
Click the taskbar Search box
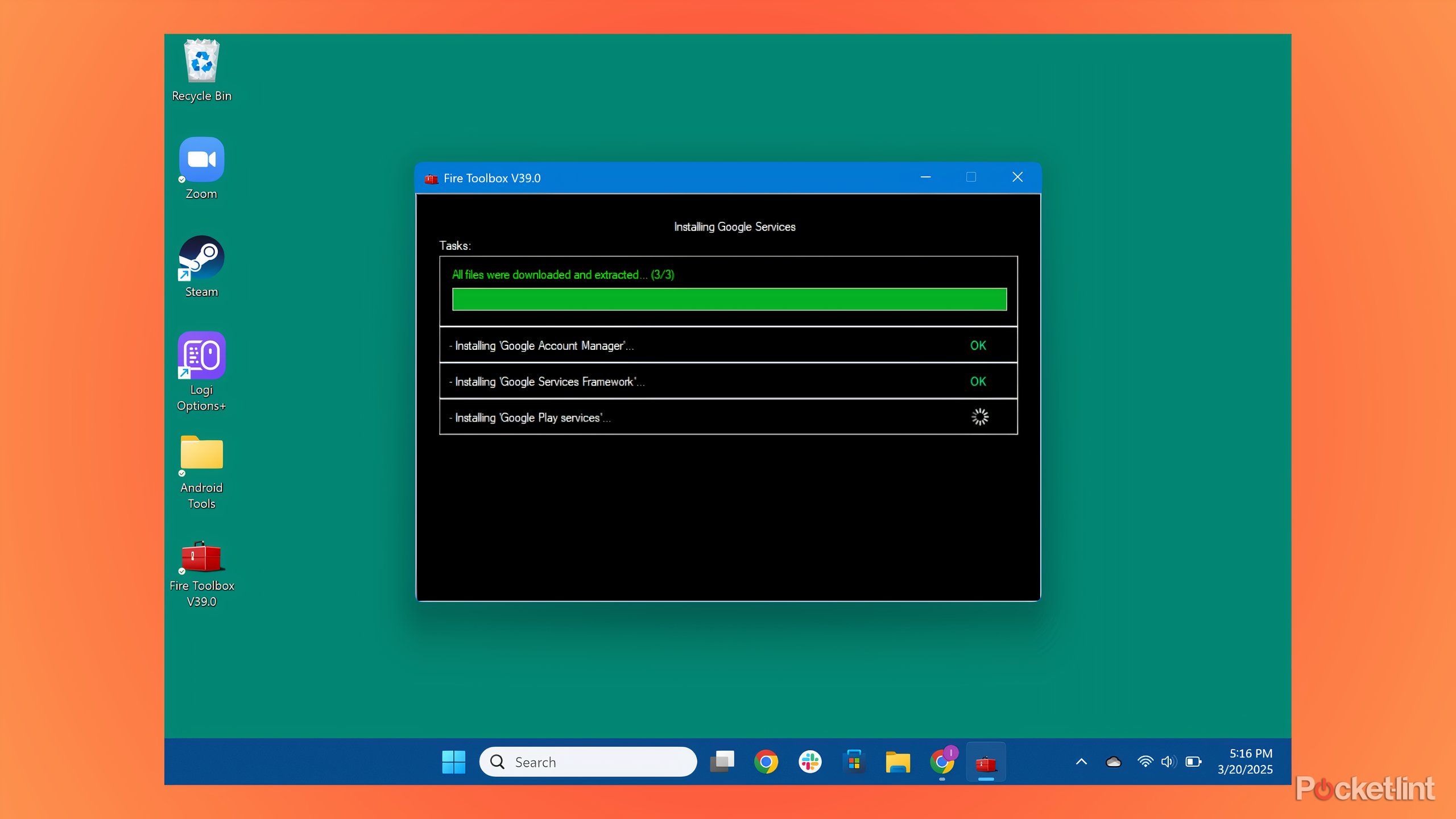(x=588, y=762)
